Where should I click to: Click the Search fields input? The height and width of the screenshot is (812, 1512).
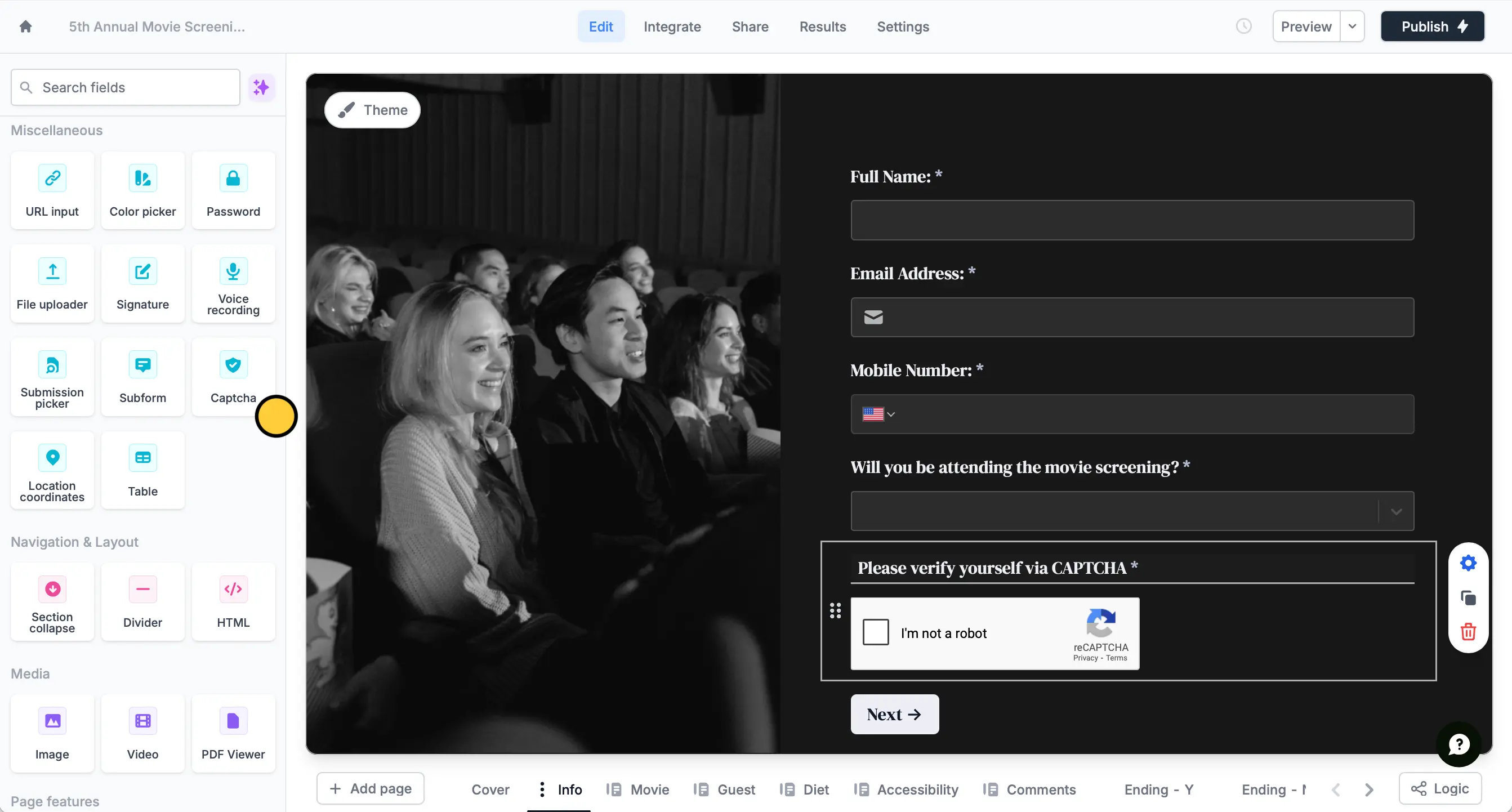pyautogui.click(x=126, y=87)
